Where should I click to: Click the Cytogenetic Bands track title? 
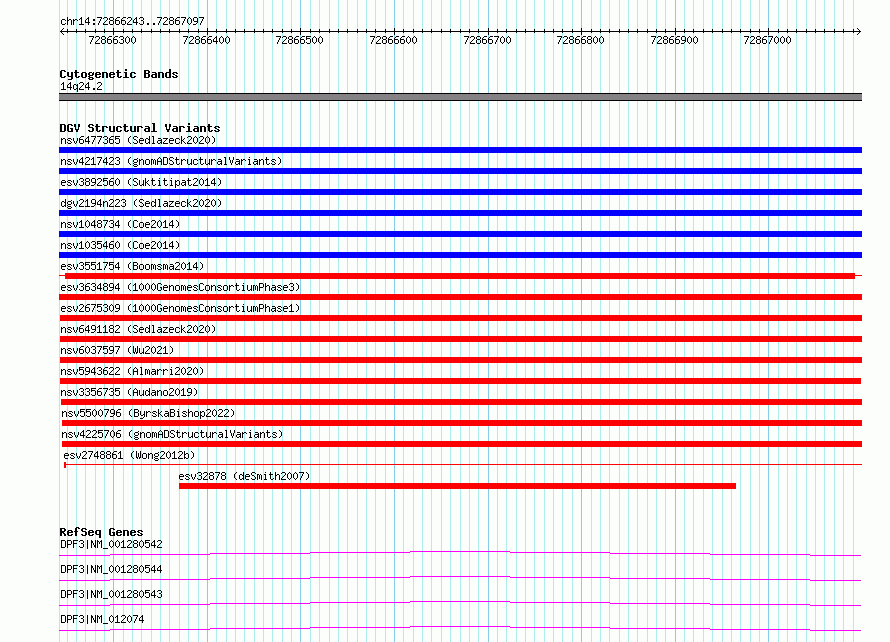coord(119,74)
